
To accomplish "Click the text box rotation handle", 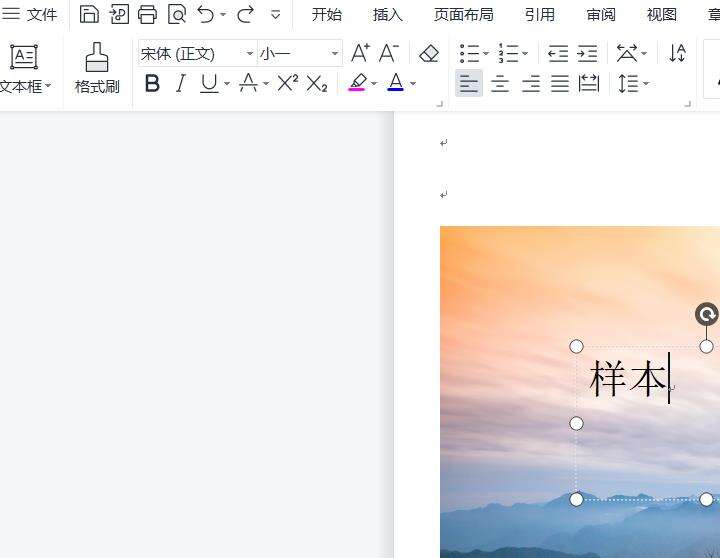I will pos(706,315).
